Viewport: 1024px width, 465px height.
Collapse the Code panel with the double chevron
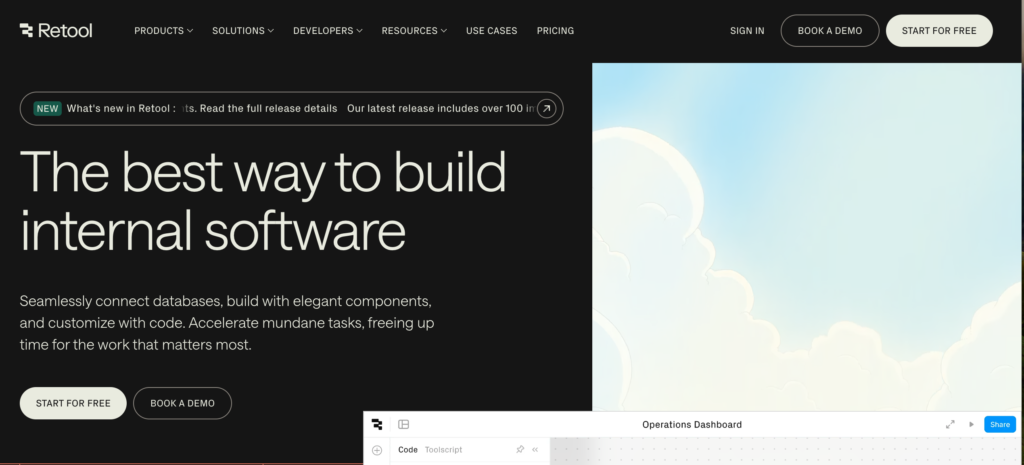tap(535, 449)
